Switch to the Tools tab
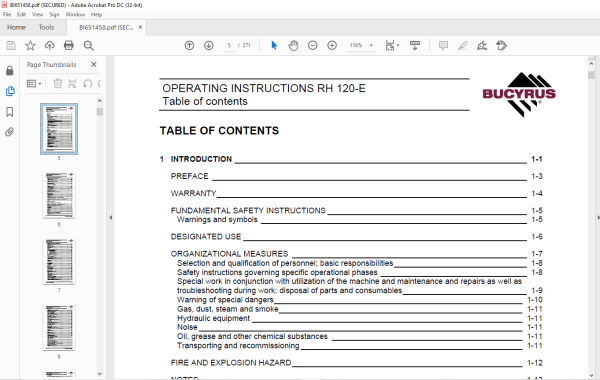The image size is (600, 380). pos(46,27)
